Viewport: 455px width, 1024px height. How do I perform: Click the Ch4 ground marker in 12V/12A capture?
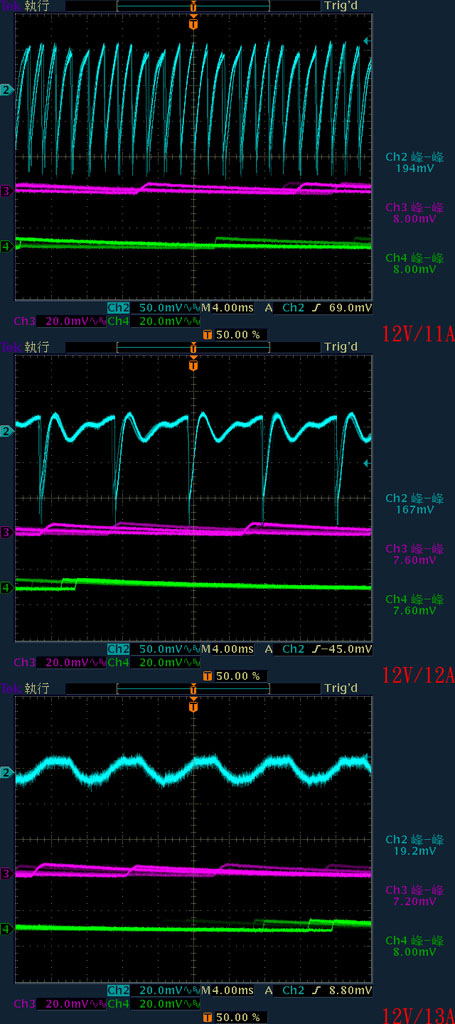(7, 588)
